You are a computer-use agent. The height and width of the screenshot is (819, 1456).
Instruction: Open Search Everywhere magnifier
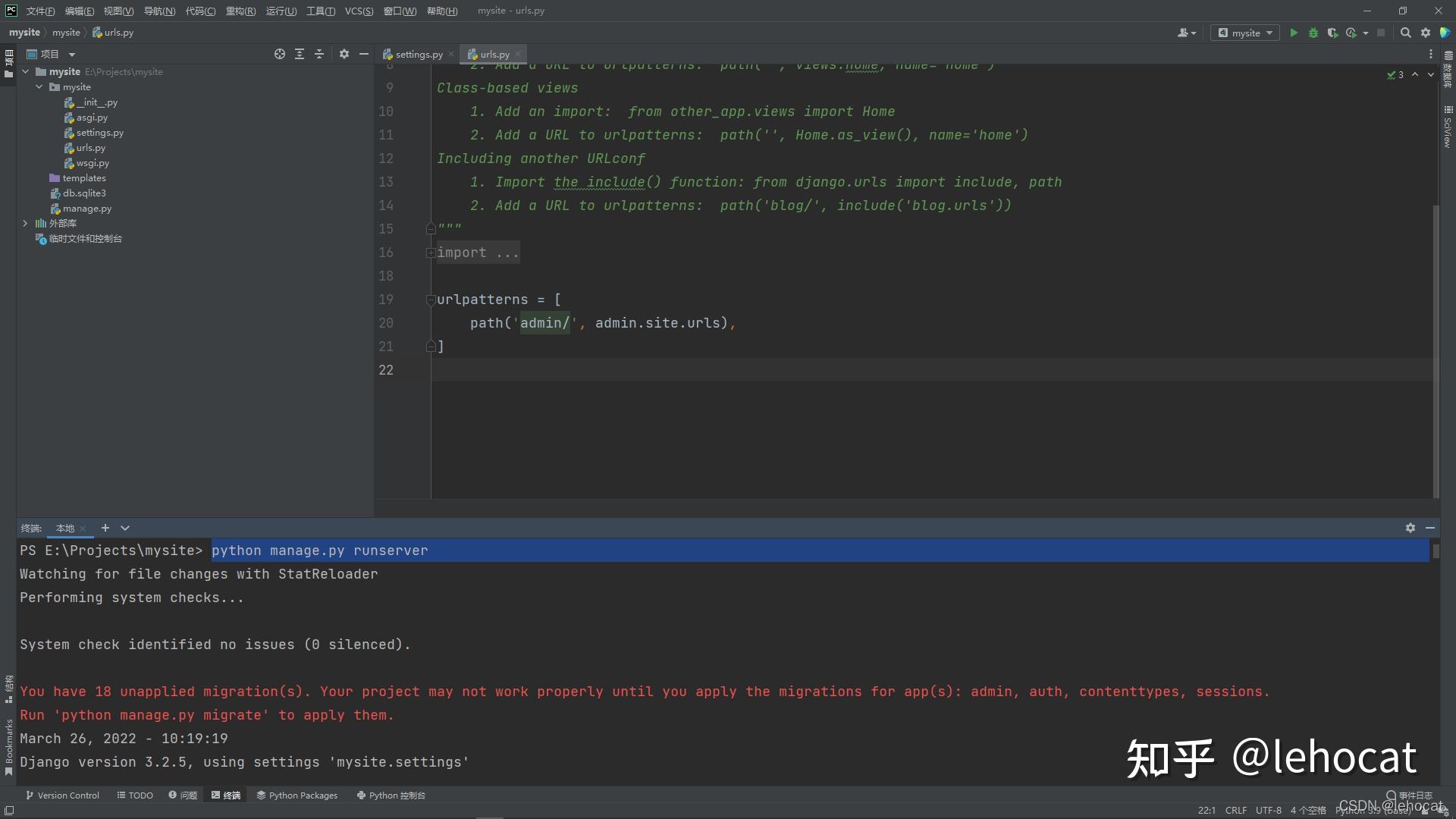(1405, 33)
